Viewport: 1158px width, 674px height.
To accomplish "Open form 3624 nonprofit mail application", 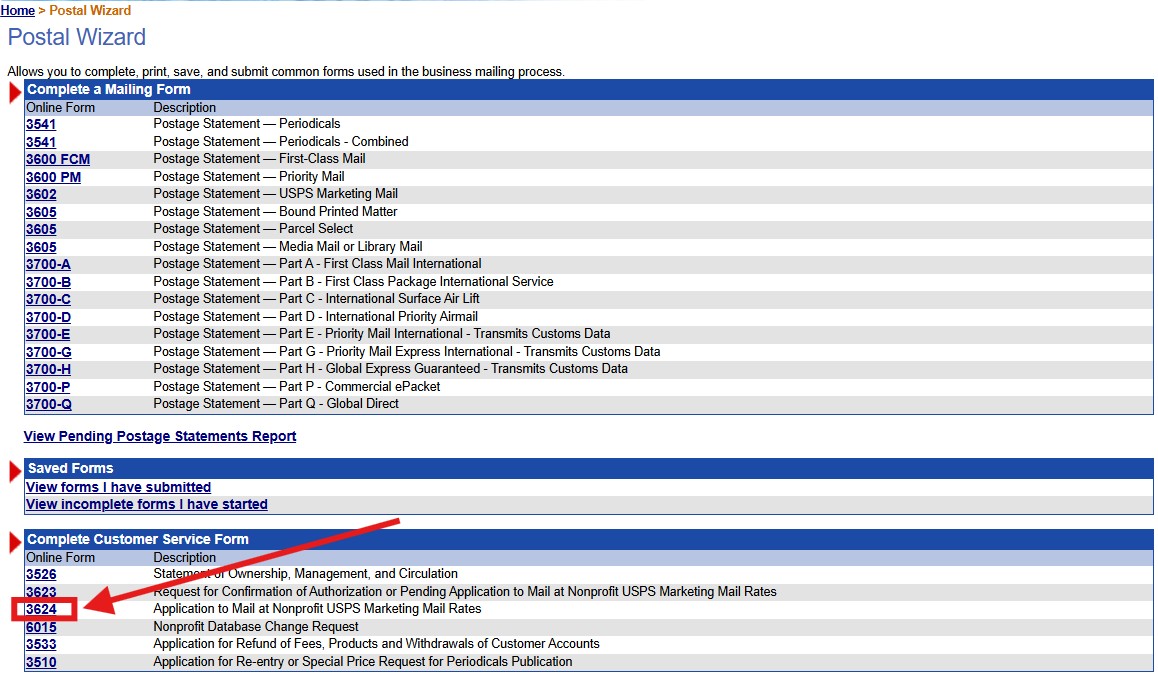I will click(41, 609).
